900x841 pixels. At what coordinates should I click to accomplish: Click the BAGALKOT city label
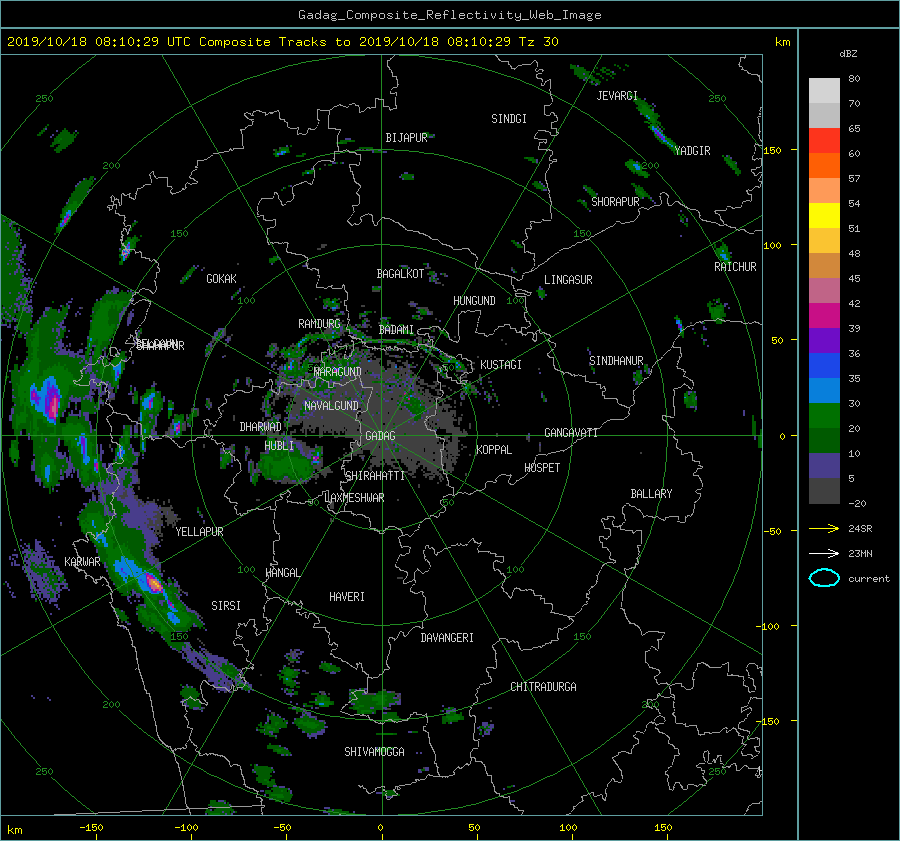click(400, 274)
